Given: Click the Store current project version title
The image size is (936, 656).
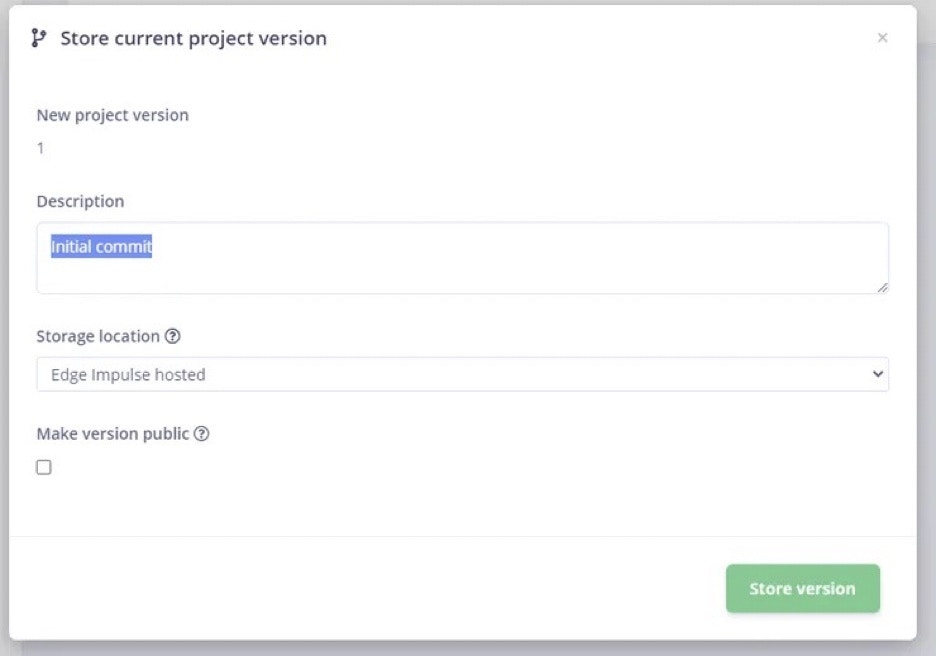Looking at the screenshot, I should [193, 38].
